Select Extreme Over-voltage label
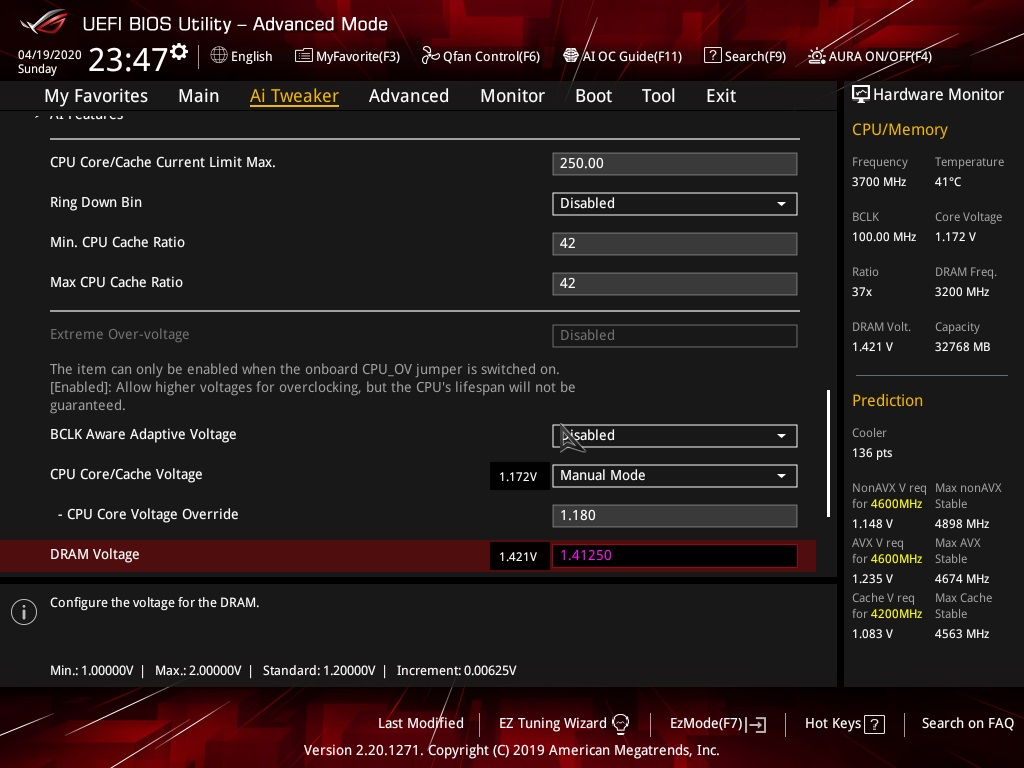Image resolution: width=1024 pixels, height=768 pixels. point(120,334)
